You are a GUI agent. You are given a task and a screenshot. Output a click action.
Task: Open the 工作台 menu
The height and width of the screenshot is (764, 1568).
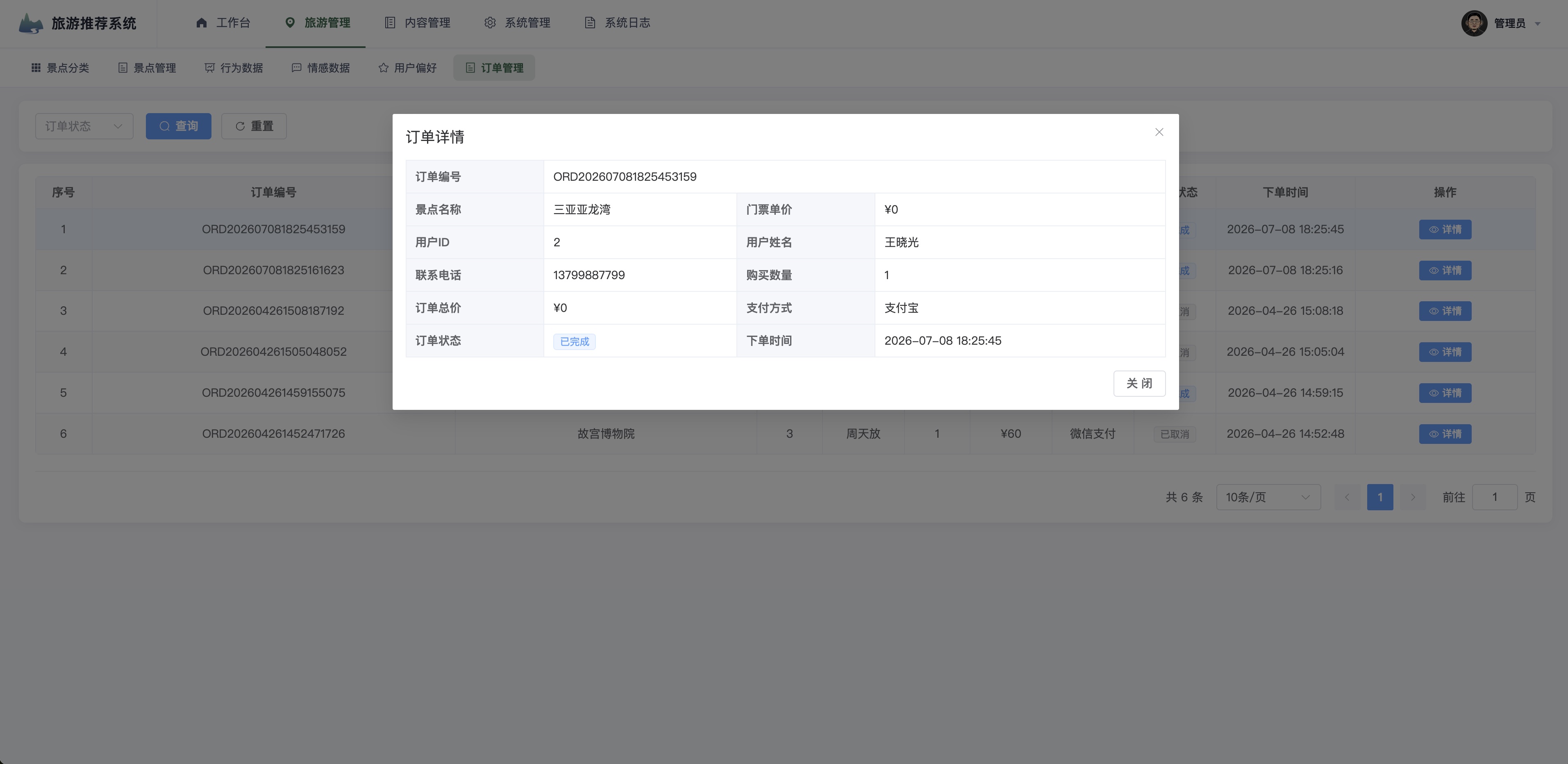pos(223,23)
